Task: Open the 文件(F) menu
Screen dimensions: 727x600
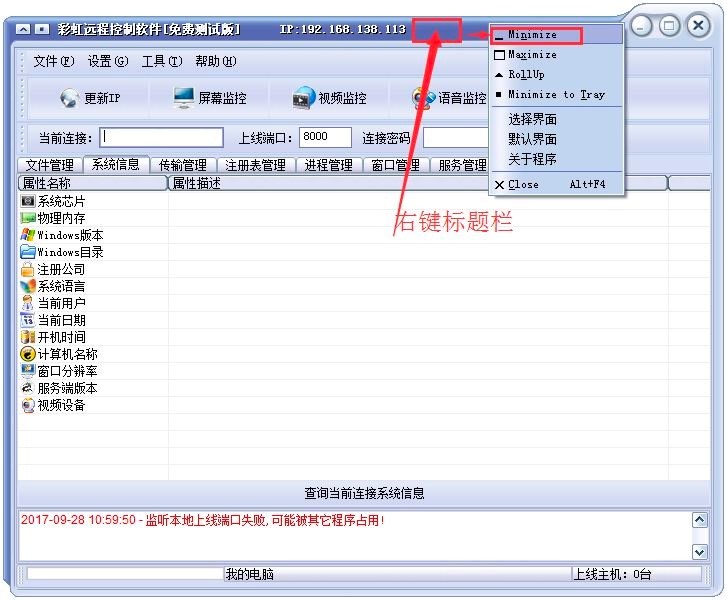Action: 53,61
